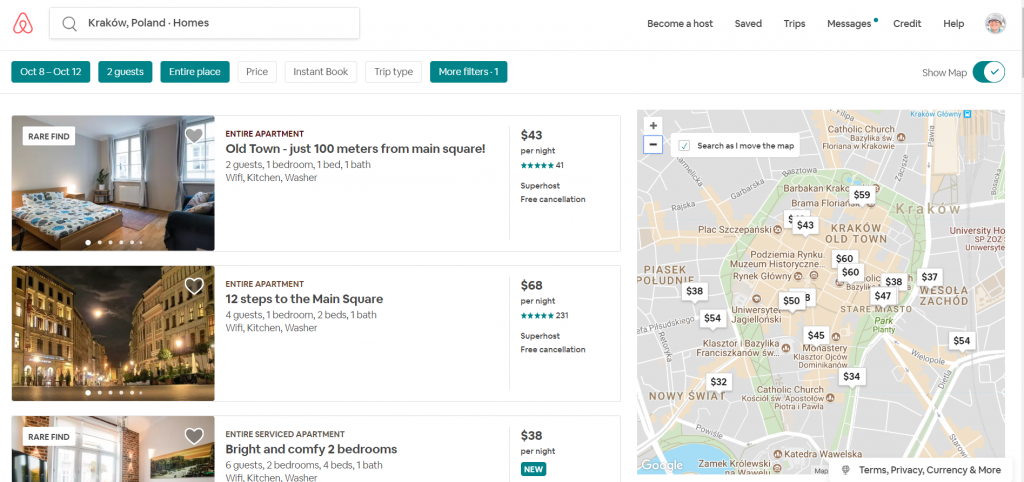Click Become a host in the header

(680, 24)
